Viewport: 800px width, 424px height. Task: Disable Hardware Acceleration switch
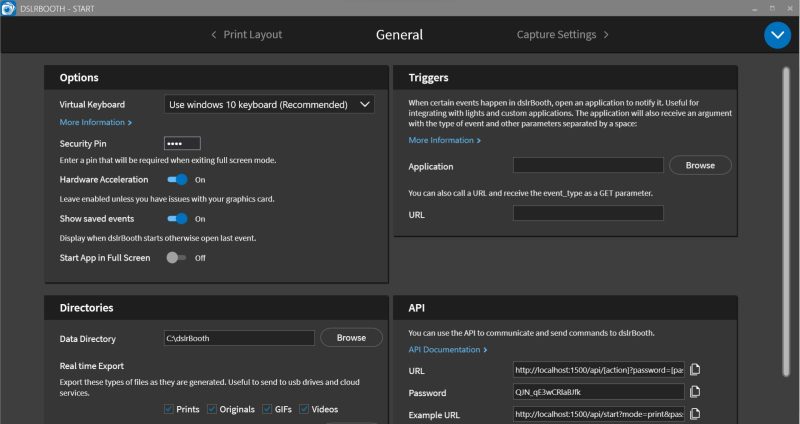[x=177, y=180]
